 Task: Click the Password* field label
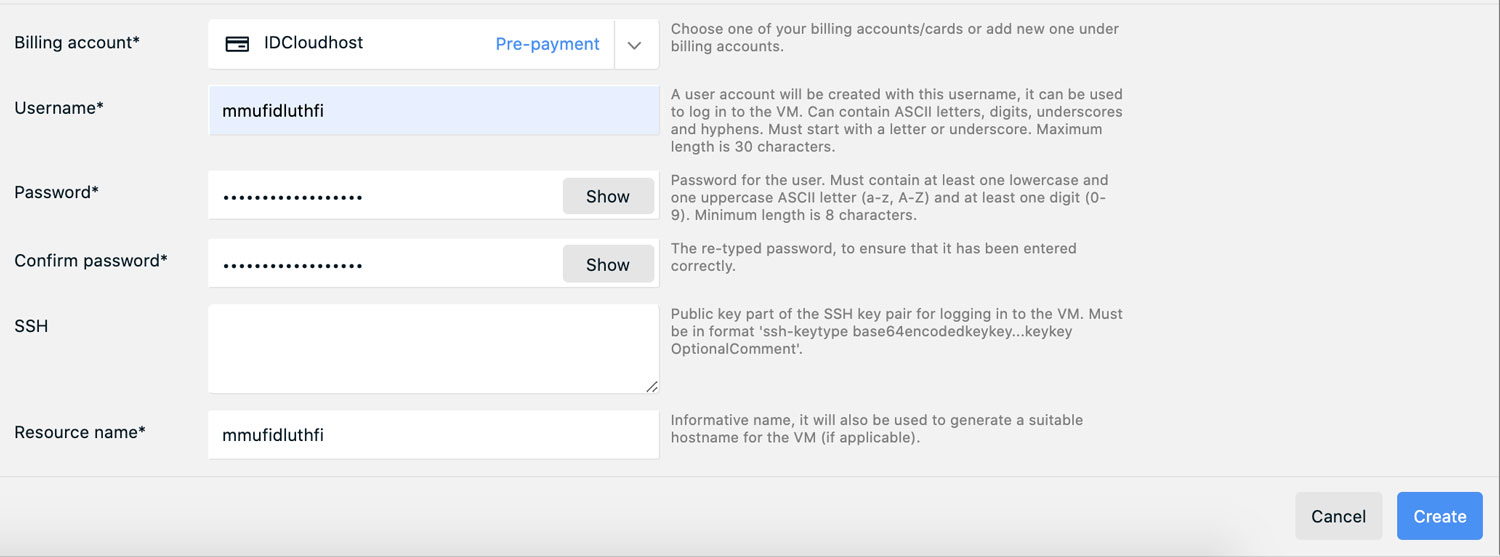click(x=56, y=192)
